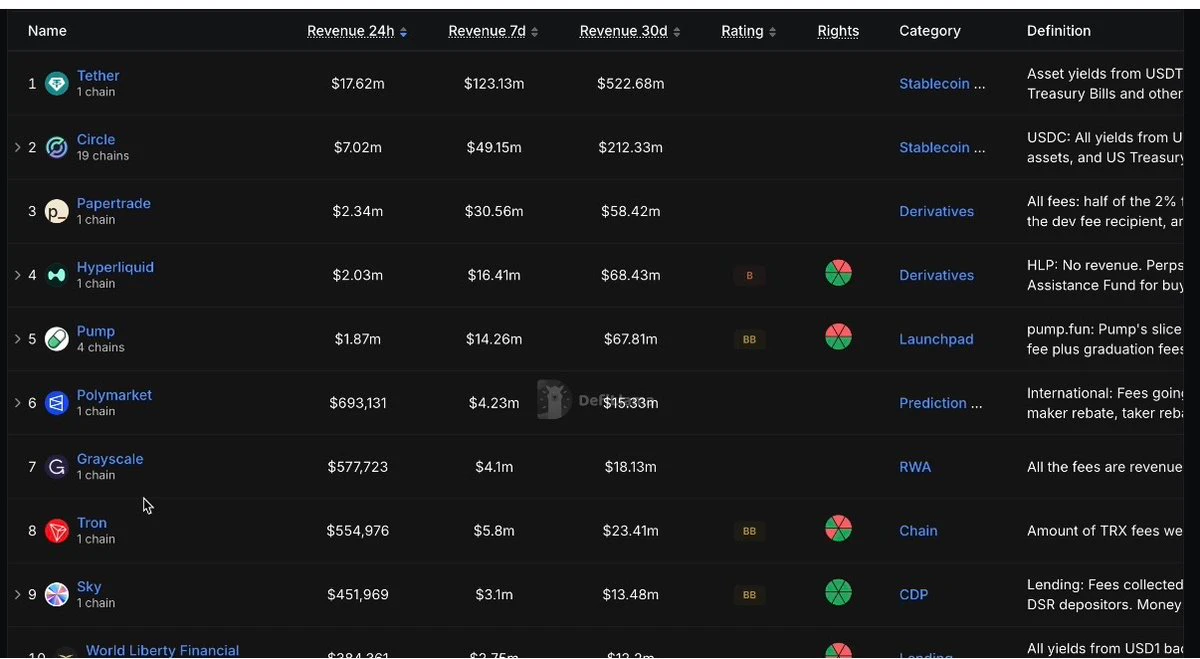This screenshot has width=1200, height=659.
Task: Open the CDP category link
Action: click(x=914, y=595)
